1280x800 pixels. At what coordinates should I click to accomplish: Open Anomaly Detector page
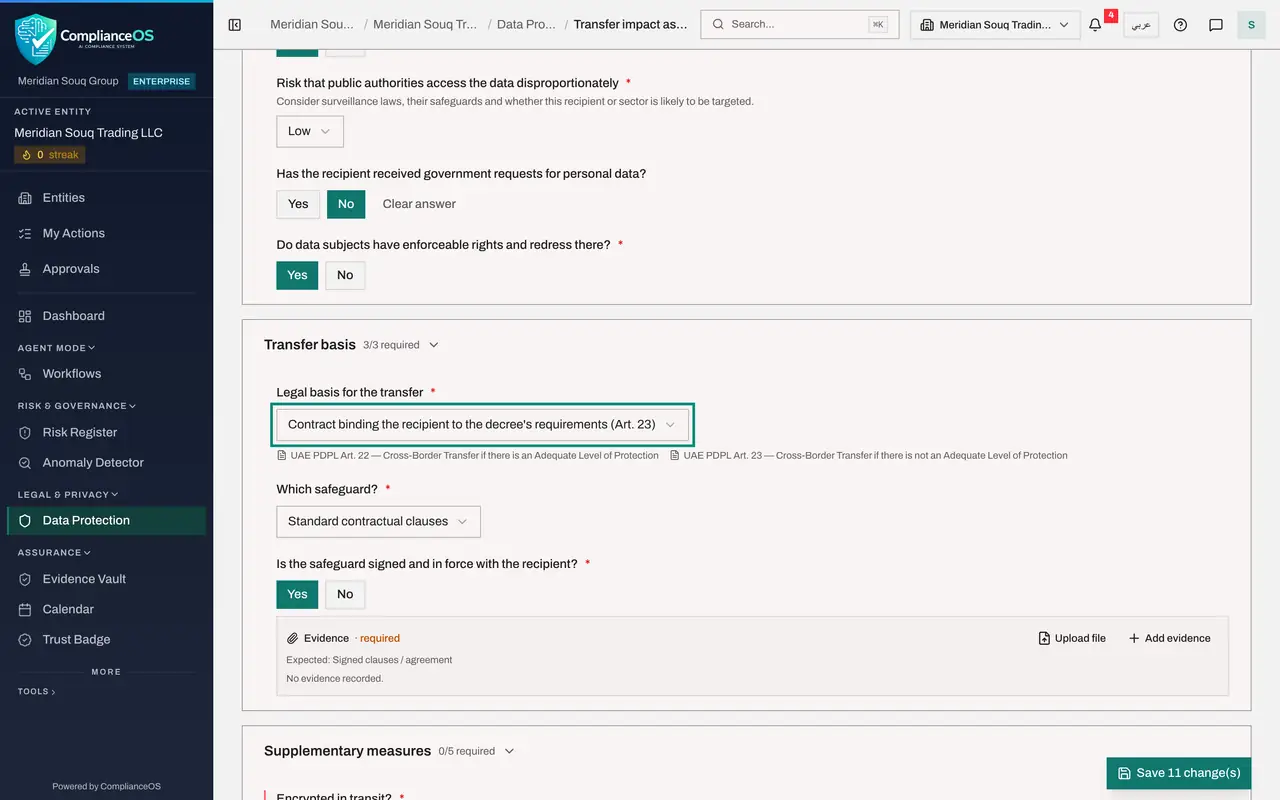[106, 463]
